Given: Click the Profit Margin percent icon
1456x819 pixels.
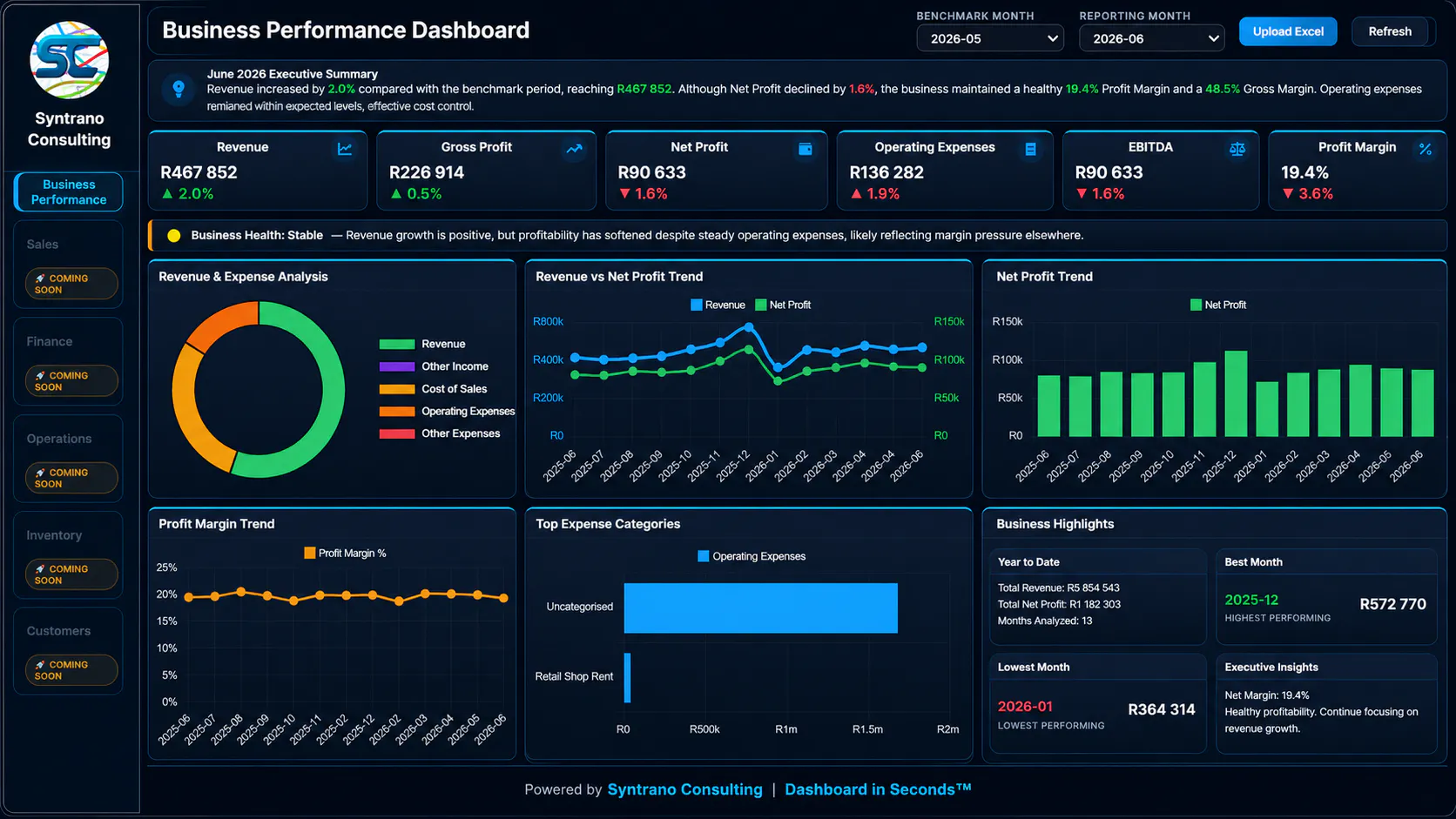Looking at the screenshot, I should point(1426,149).
